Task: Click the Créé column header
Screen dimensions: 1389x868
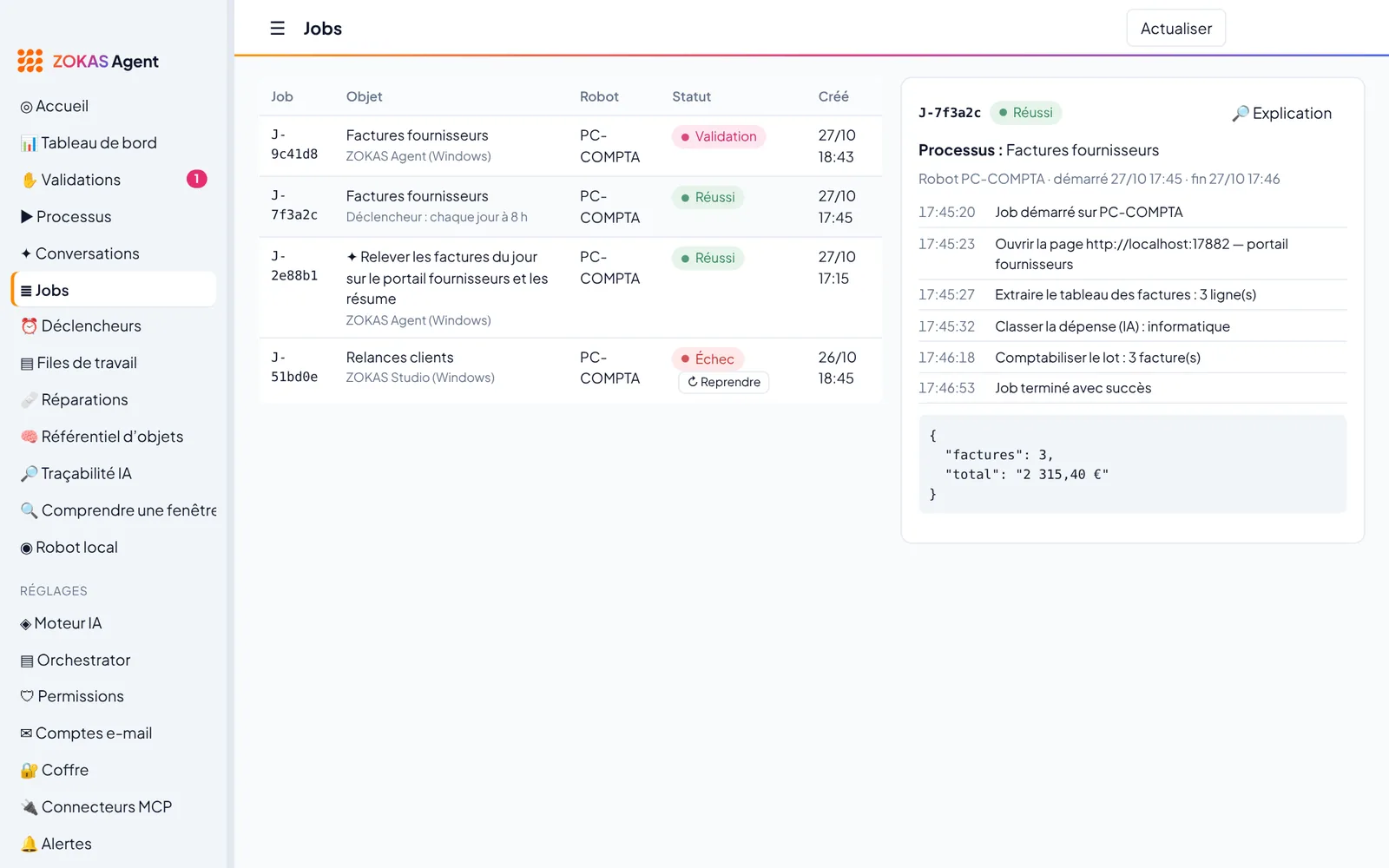Action: [x=833, y=96]
